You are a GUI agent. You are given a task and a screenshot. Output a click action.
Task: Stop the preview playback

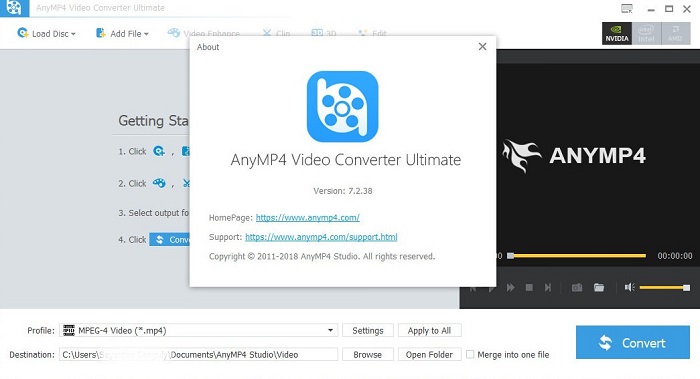[x=529, y=287]
